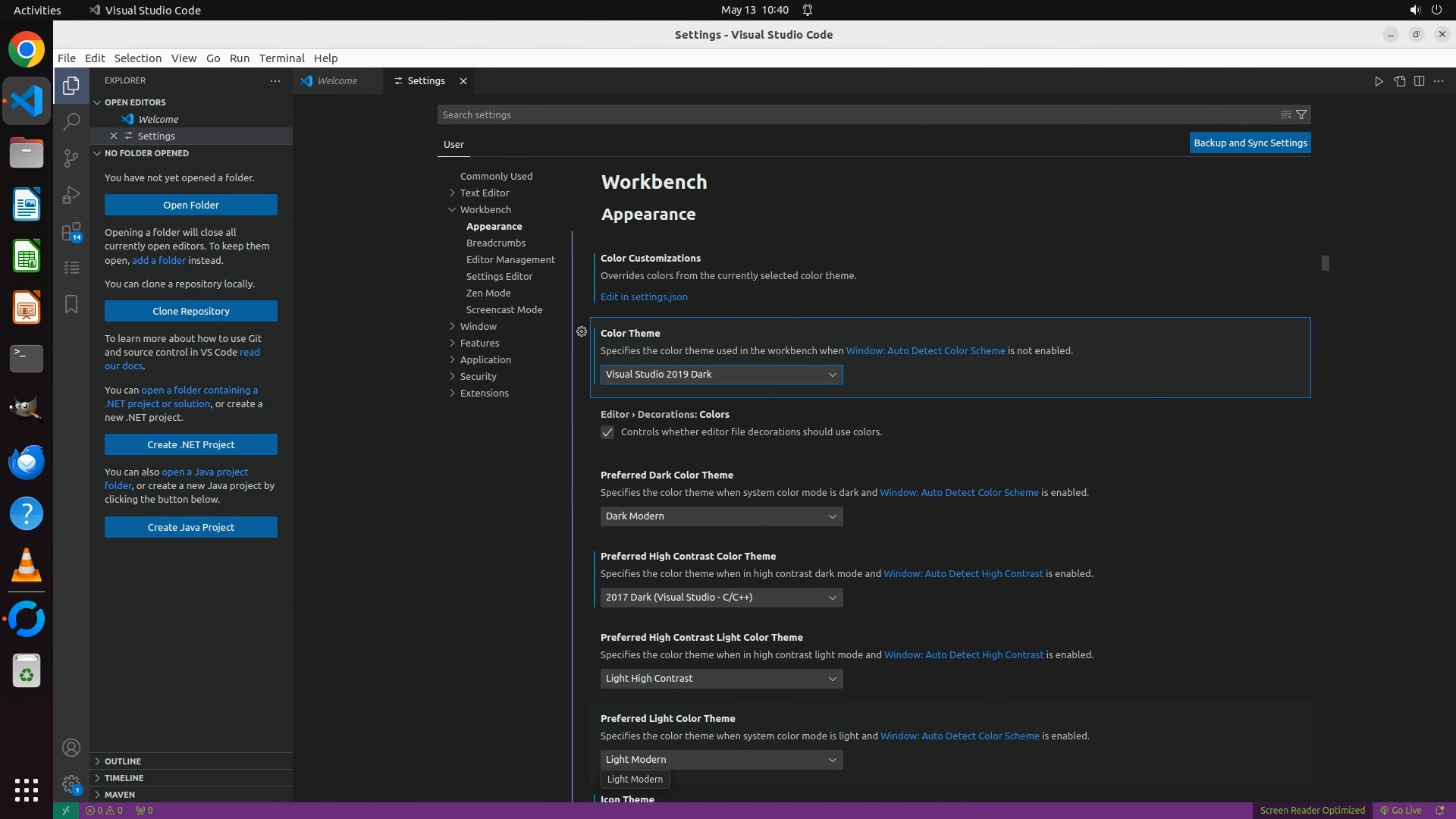The image size is (1456, 819).
Task: Click the split editor right icon
Action: [1419, 81]
